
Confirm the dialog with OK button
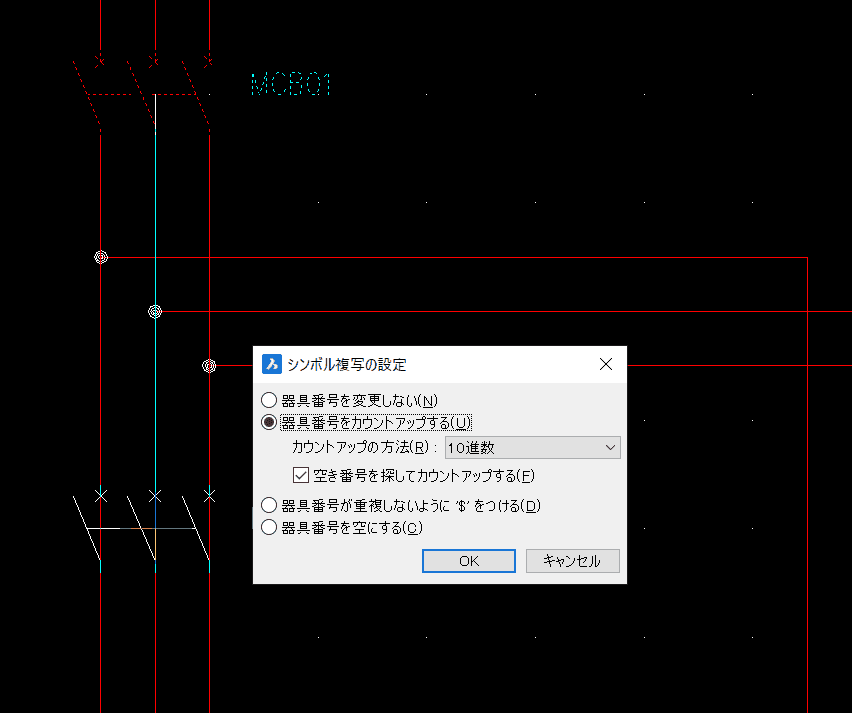click(469, 561)
